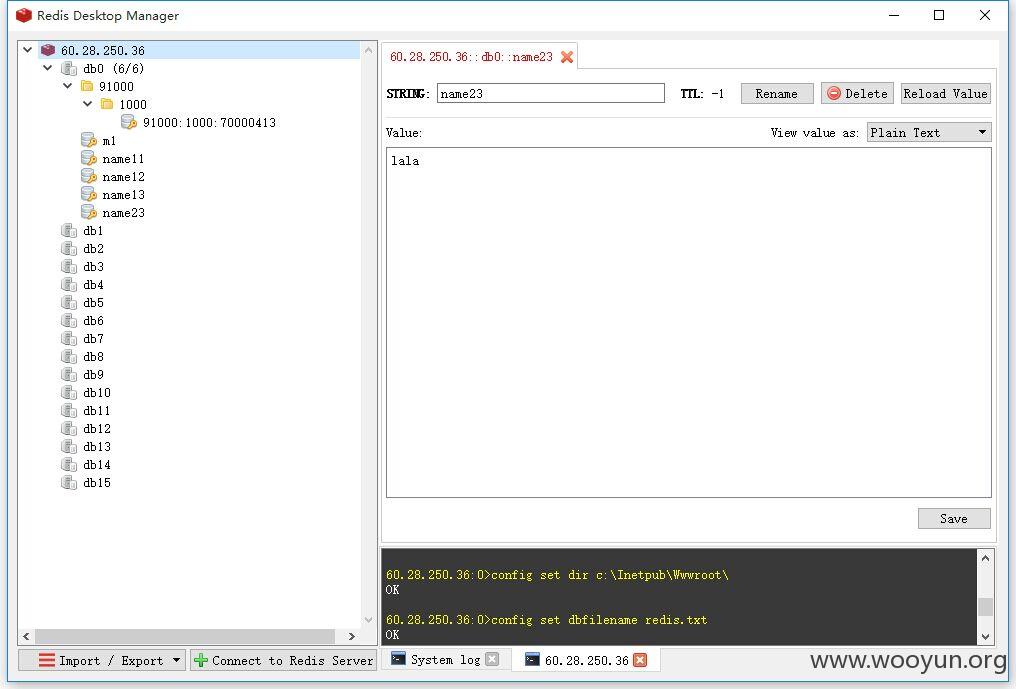Image resolution: width=1016 pixels, height=689 pixels.
Task: Collapse the db0 database node
Action: point(47,67)
